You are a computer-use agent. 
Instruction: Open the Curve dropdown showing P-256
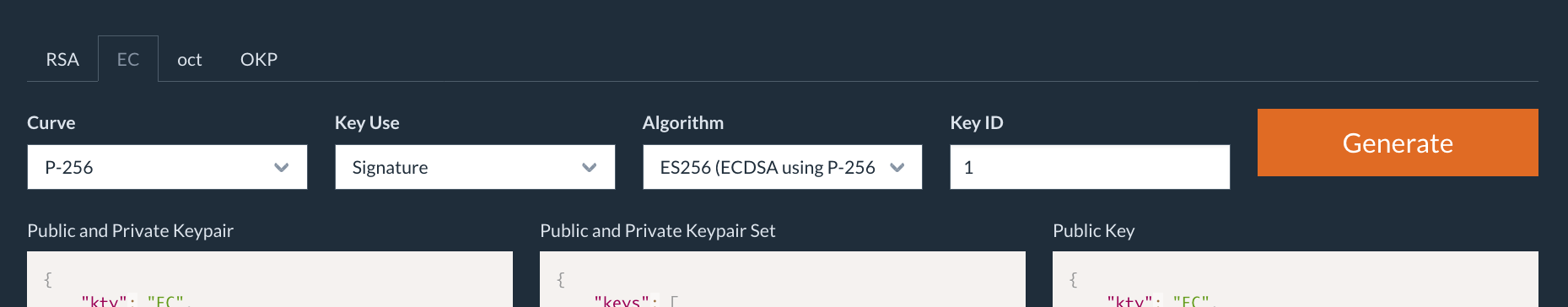pos(167,167)
